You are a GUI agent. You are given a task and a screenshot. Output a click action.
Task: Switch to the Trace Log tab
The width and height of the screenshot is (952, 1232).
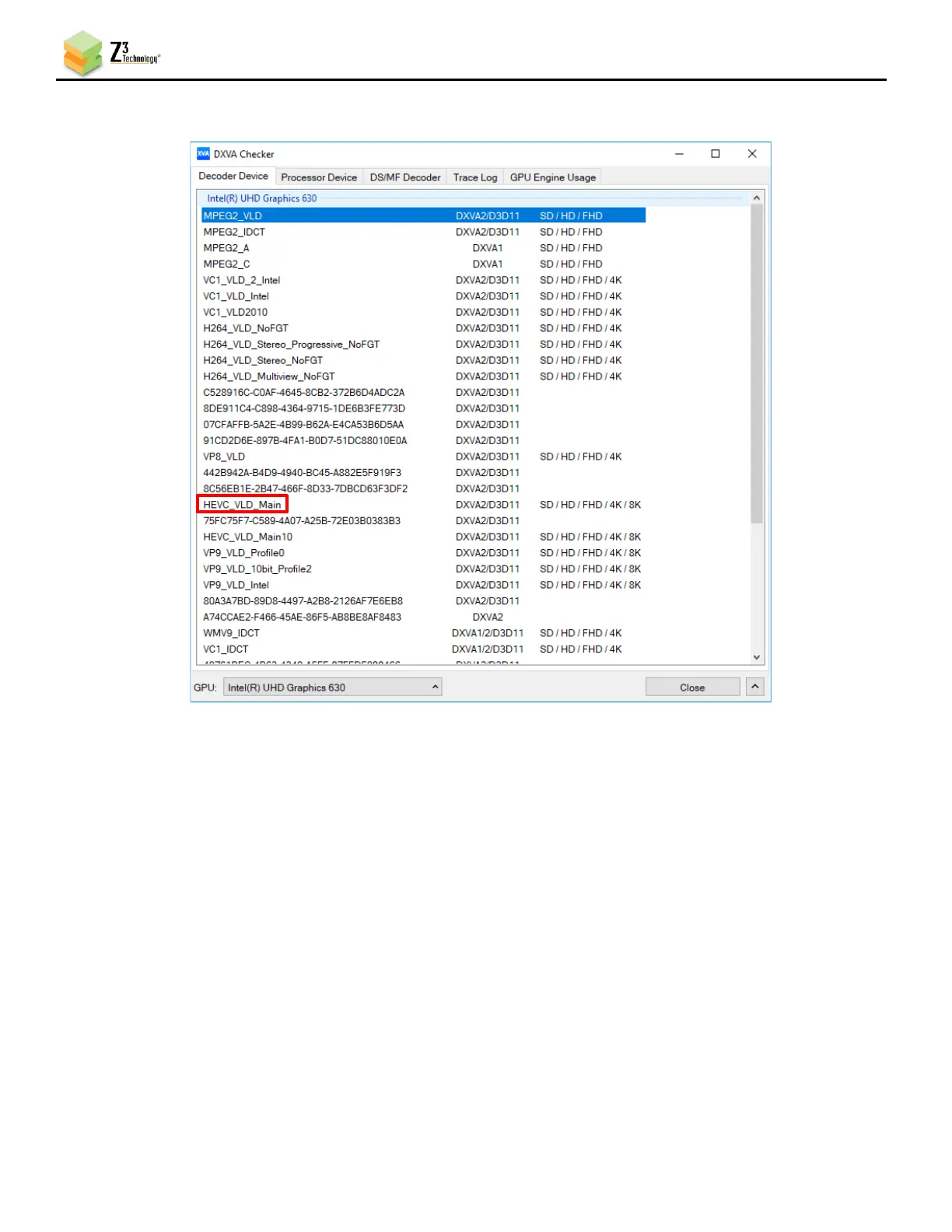[x=475, y=177]
